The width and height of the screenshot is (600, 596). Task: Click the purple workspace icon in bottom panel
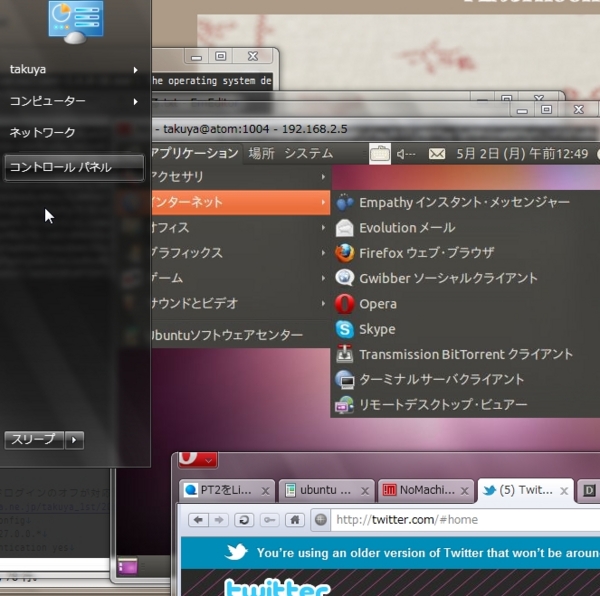(x=127, y=566)
